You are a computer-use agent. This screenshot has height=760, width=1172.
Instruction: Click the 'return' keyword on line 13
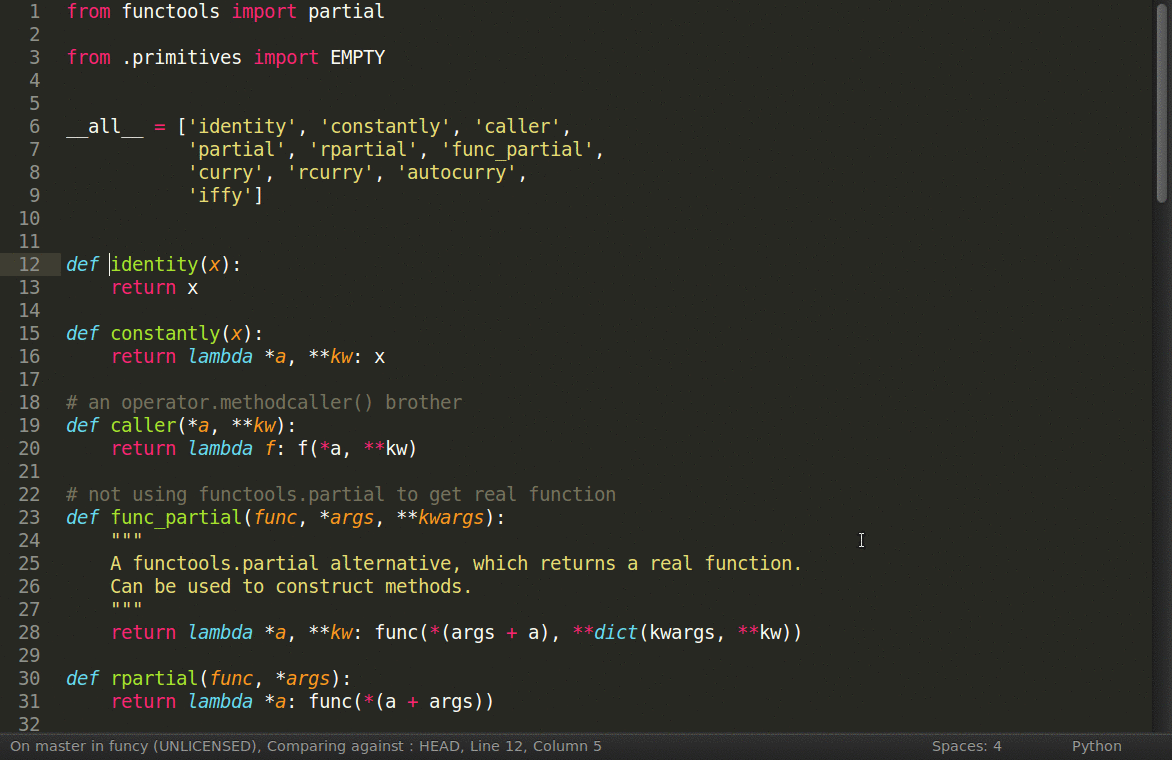144,288
